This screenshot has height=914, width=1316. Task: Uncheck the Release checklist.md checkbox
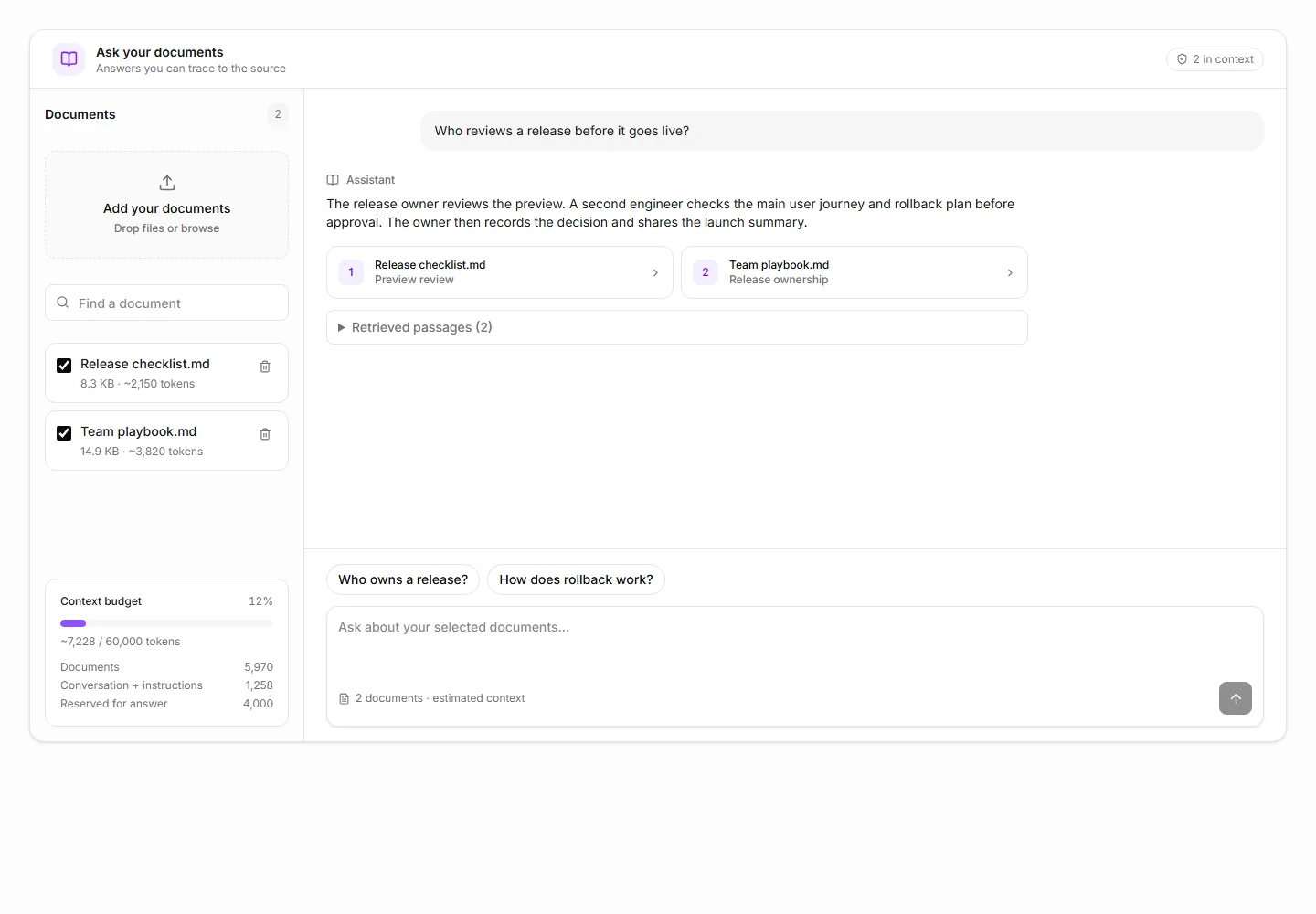point(64,366)
